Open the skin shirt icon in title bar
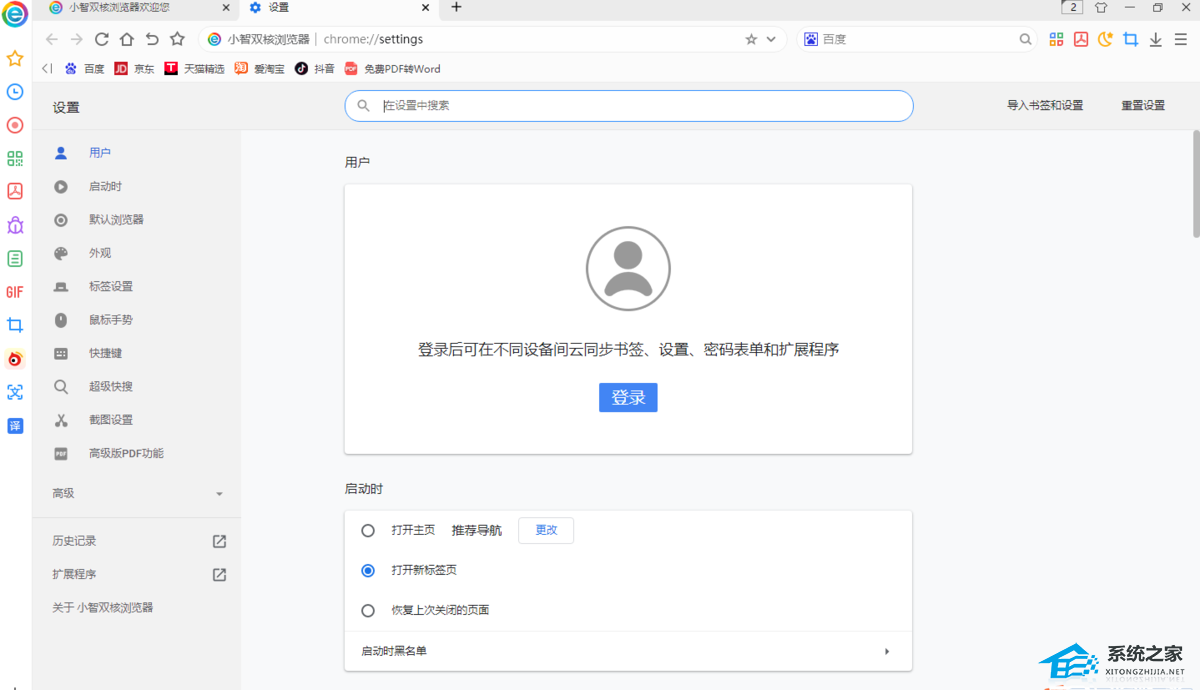 1101,7
